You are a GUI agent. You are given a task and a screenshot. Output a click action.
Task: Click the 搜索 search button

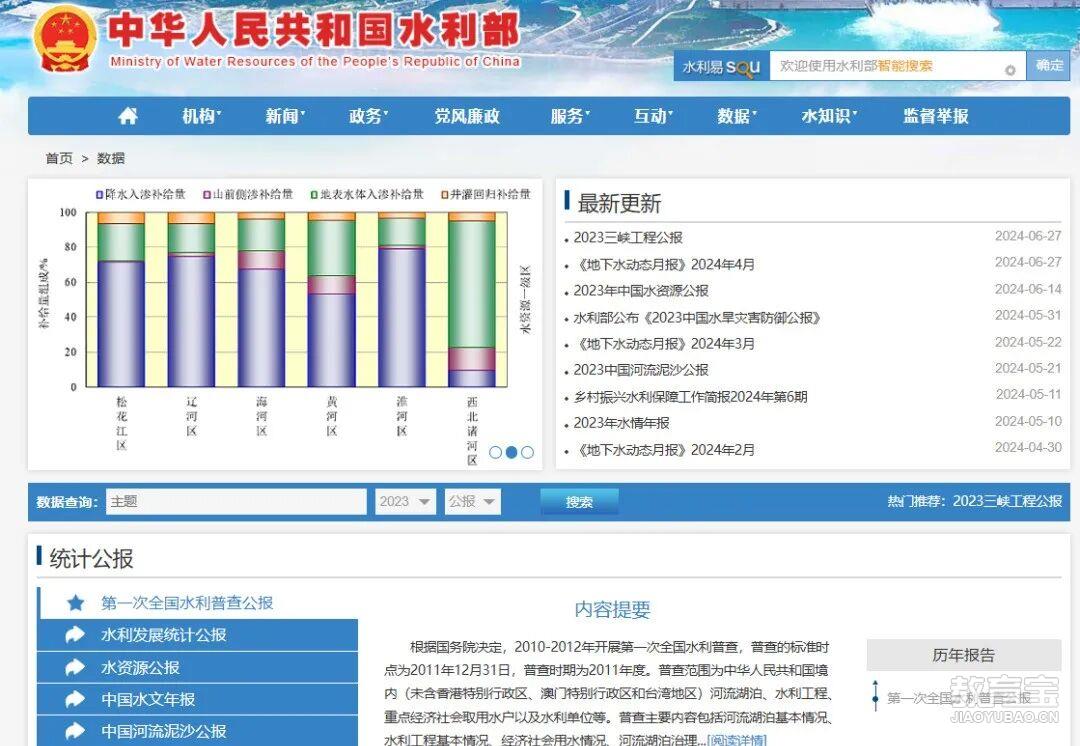point(579,502)
